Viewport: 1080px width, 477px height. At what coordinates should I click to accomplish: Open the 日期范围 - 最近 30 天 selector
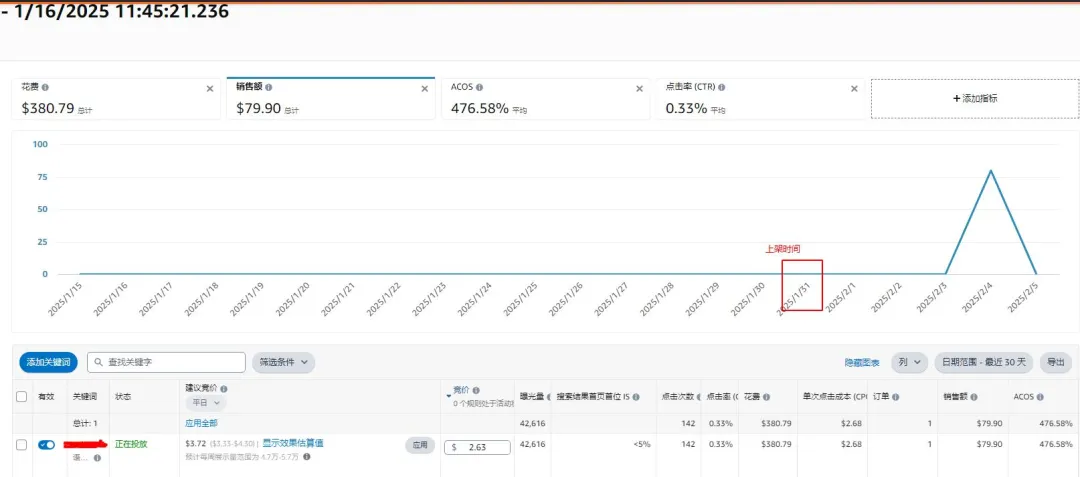click(x=984, y=362)
